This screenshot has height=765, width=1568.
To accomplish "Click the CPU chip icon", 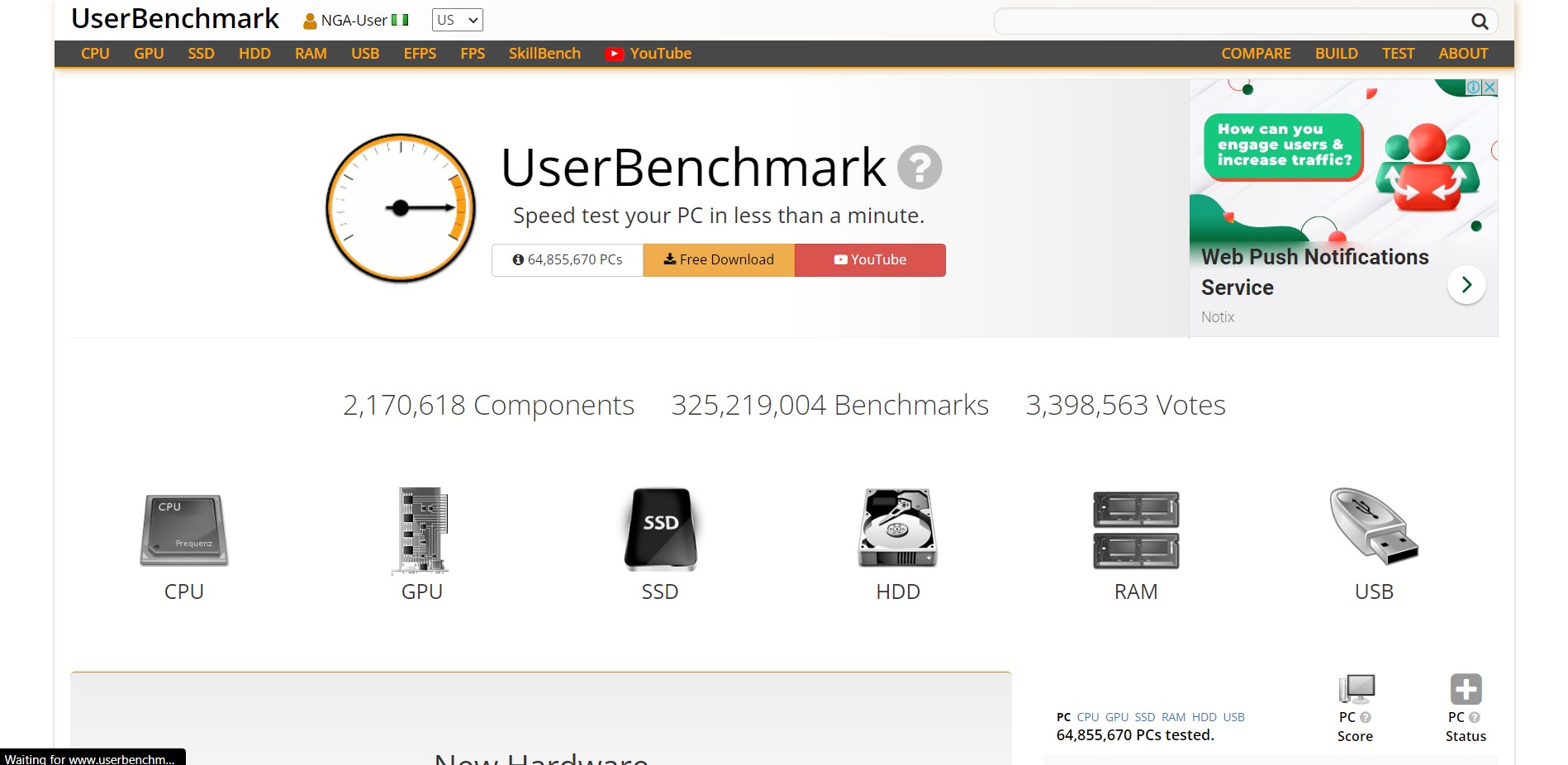I will click(x=184, y=530).
